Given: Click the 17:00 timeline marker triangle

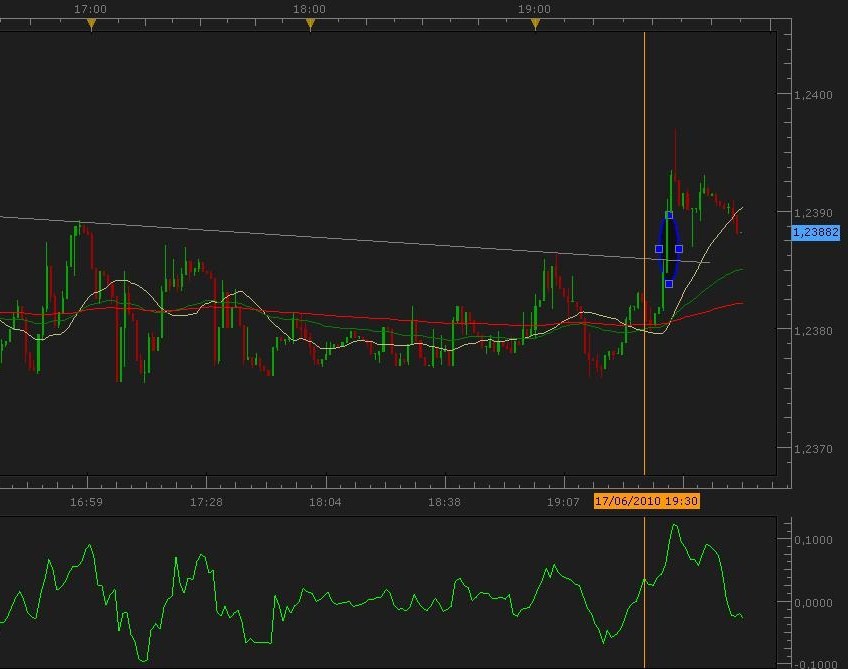Looking at the screenshot, I should tap(91, 24).
